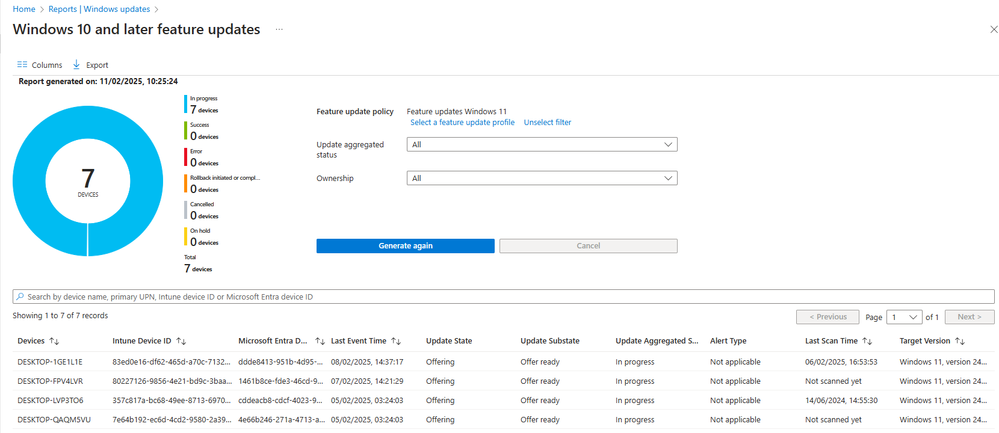Focus the device search box

503,297
